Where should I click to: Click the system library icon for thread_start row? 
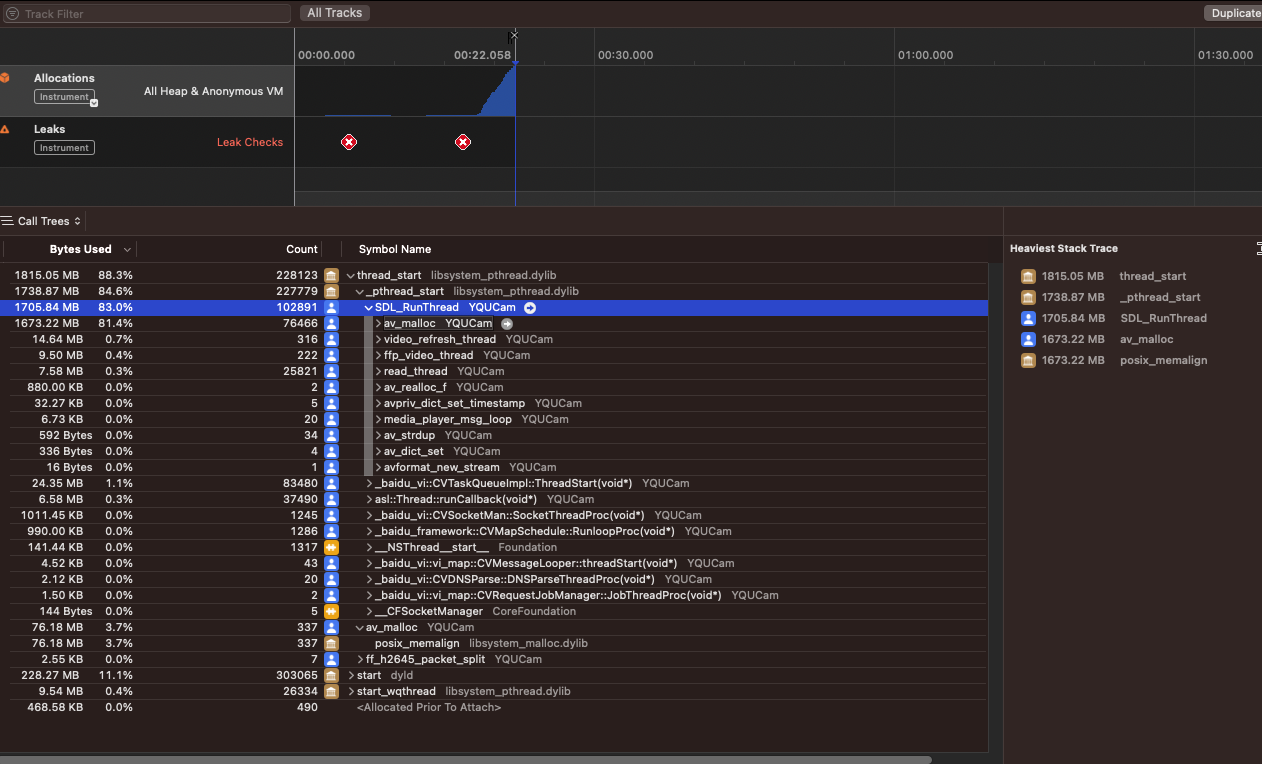click(x=331, y=275)
